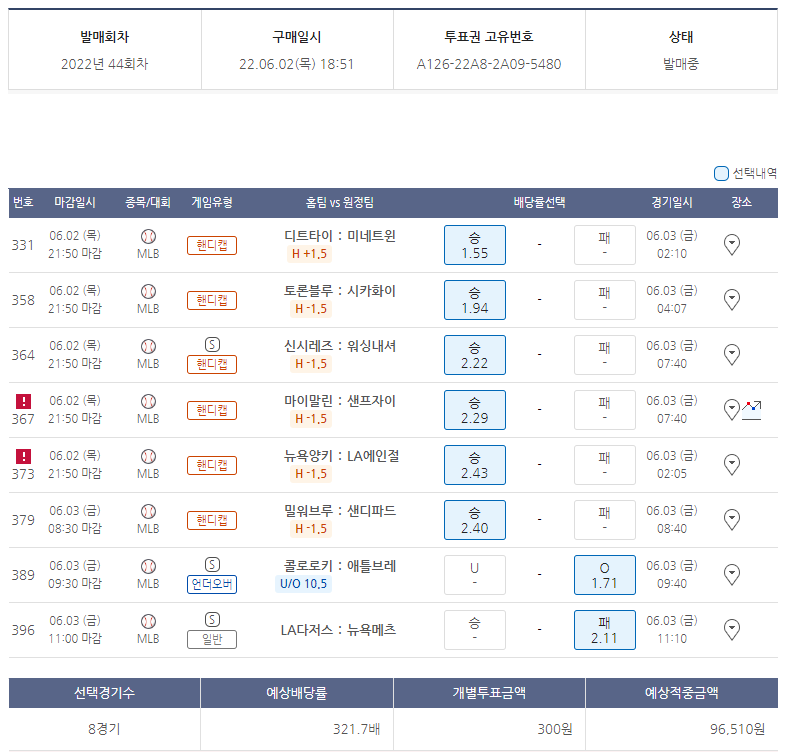
Task: Click the 게임유형 column header
Action: click(x=212, y=202)
